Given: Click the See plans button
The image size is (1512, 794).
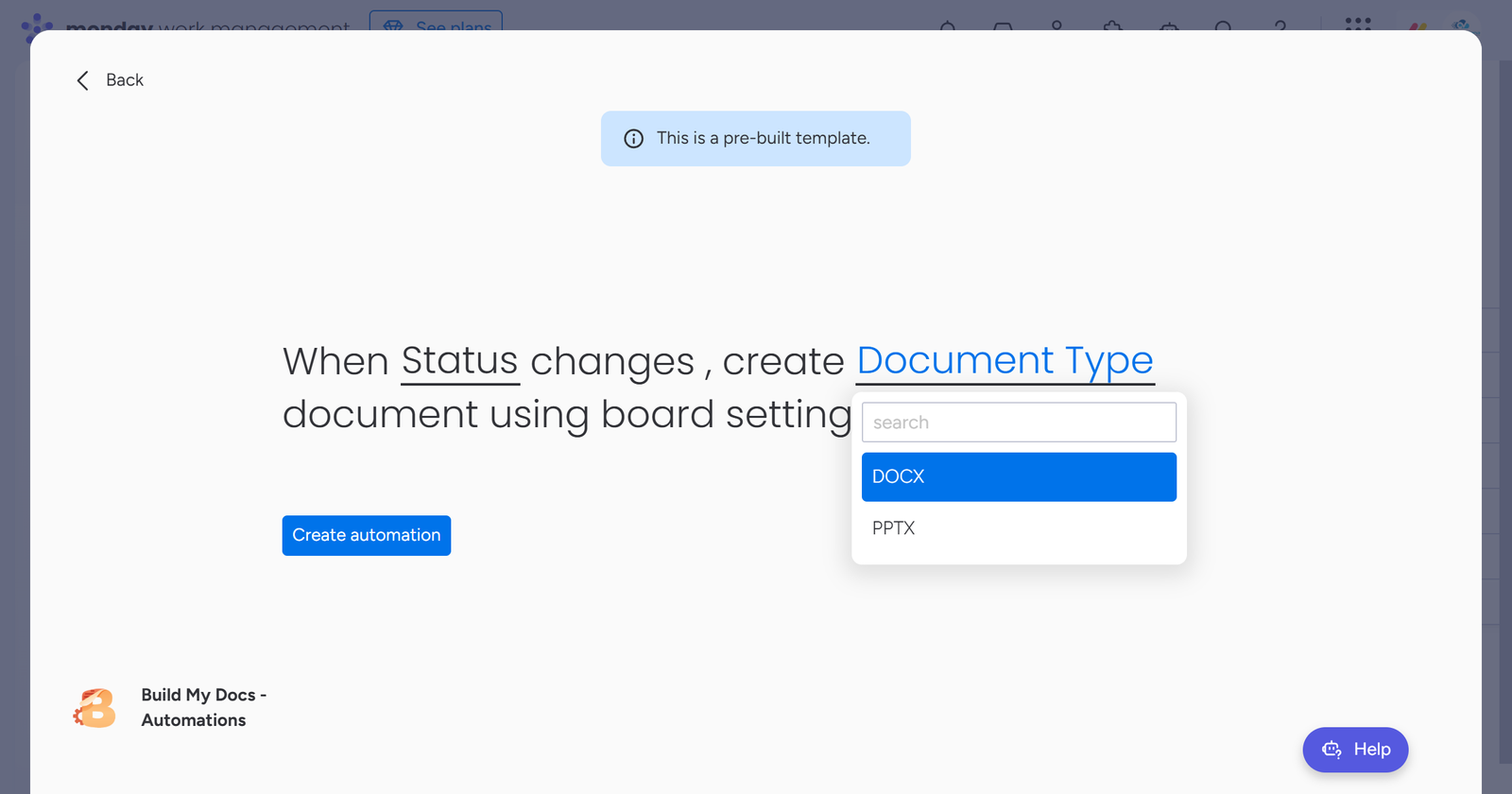Looking at the screenshot, I should pos(437,23).
